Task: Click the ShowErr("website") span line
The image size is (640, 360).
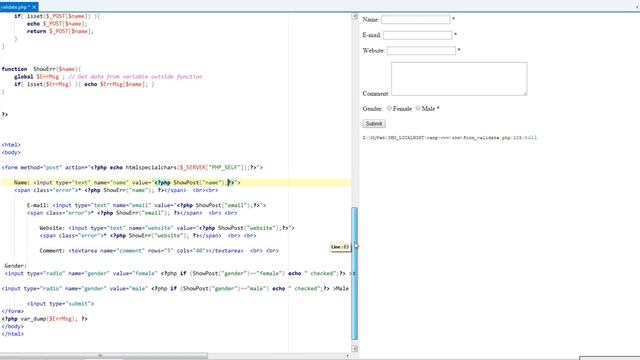Action: point(148,236)
